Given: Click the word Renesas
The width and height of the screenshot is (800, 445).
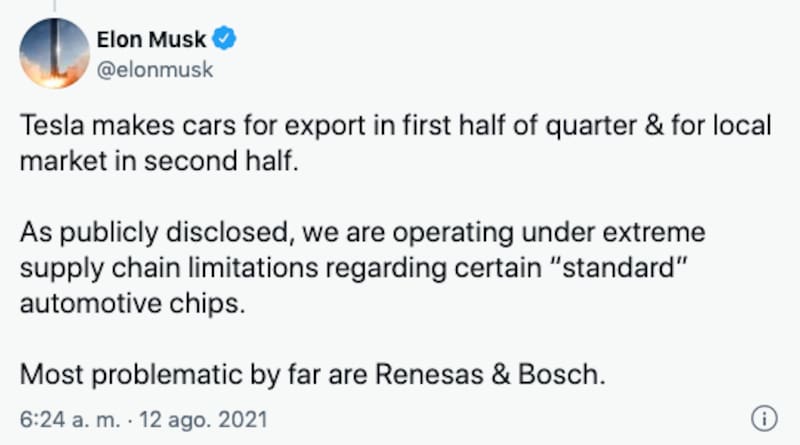Looking at the screenshot, I should click(x=429, y=374).
